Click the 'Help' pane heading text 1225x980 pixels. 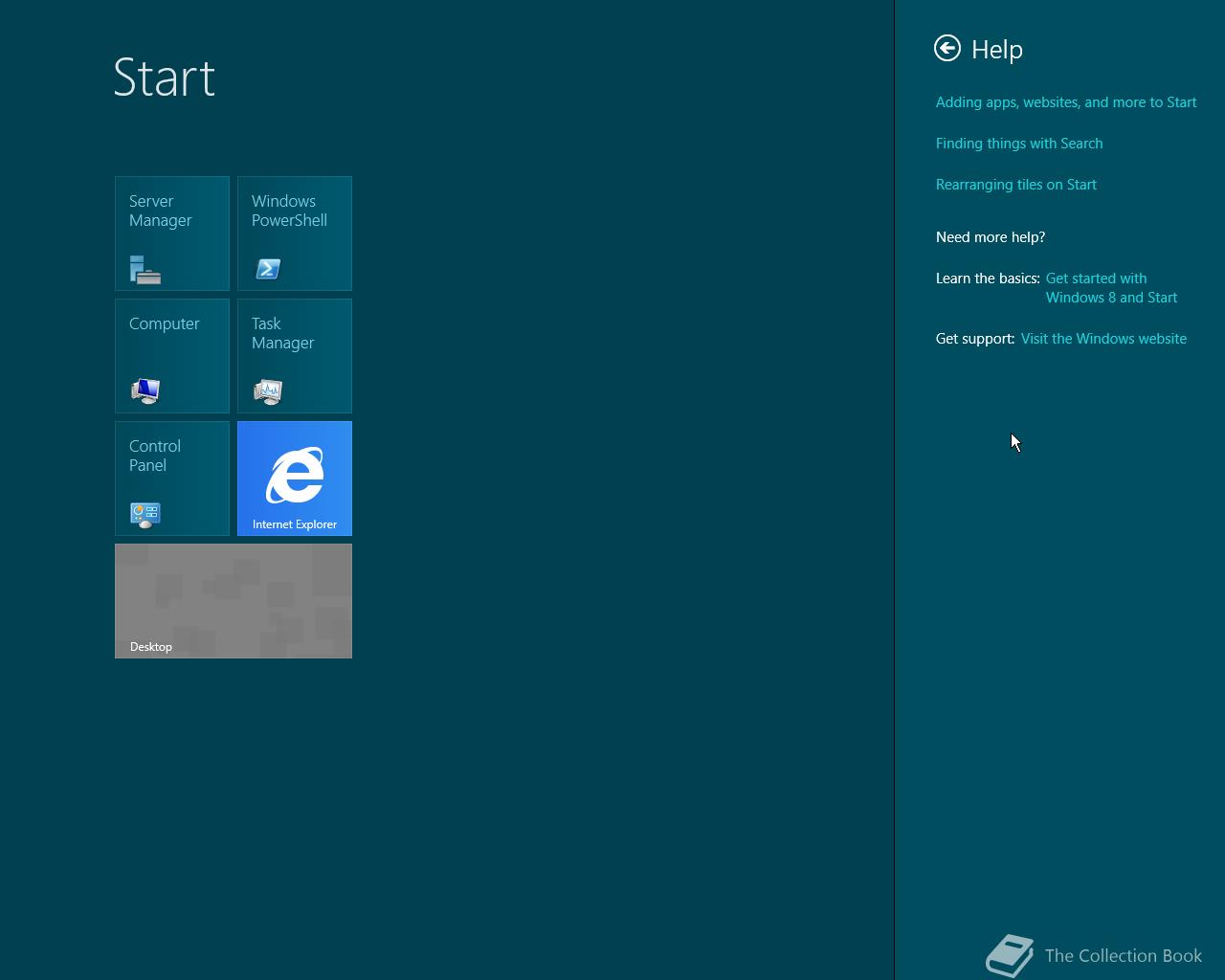(x=997, y=50)
